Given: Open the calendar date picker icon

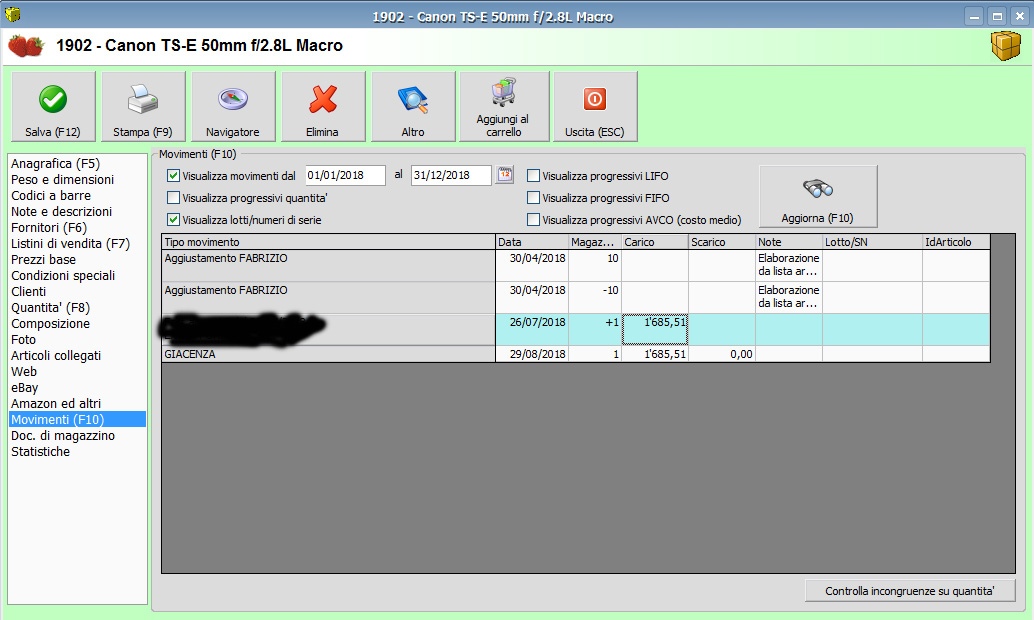Looking at the screenshot, I should [x=504, y=175].
